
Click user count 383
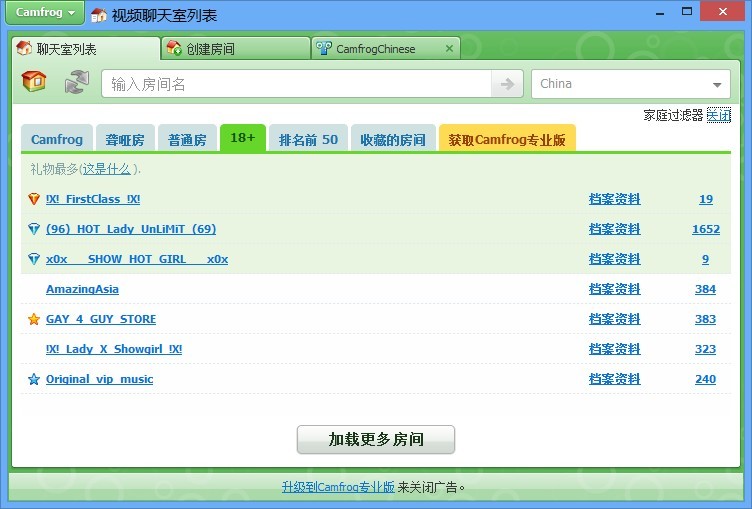pyautogui.click(x=705, y=319)
